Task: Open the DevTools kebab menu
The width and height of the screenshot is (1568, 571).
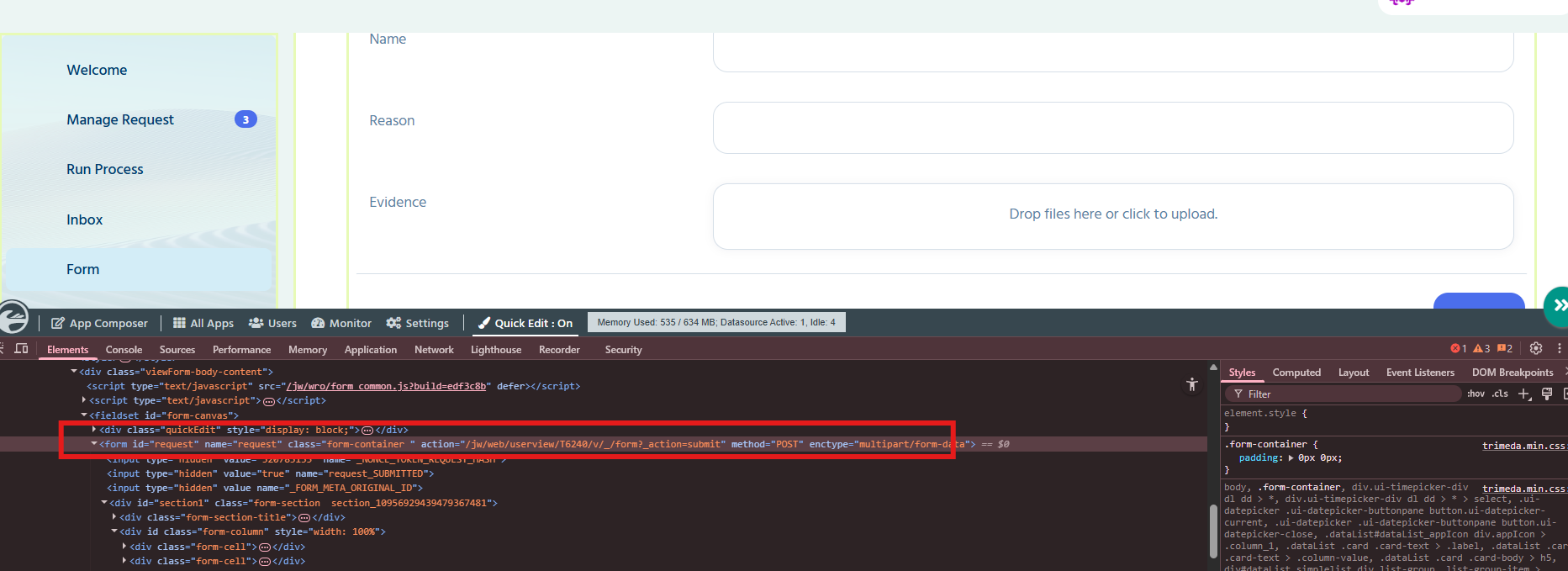Action: coord(1560,348)
